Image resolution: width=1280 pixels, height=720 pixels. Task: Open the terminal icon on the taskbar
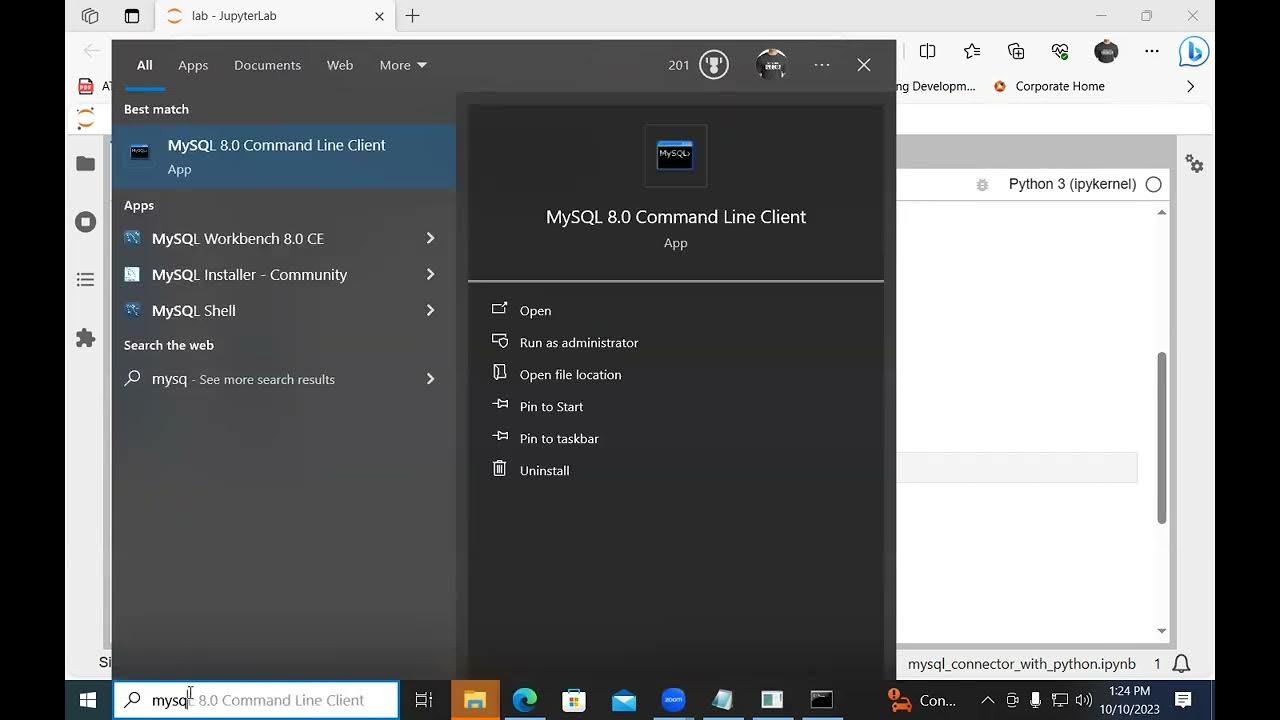click(x=821, y=700)
